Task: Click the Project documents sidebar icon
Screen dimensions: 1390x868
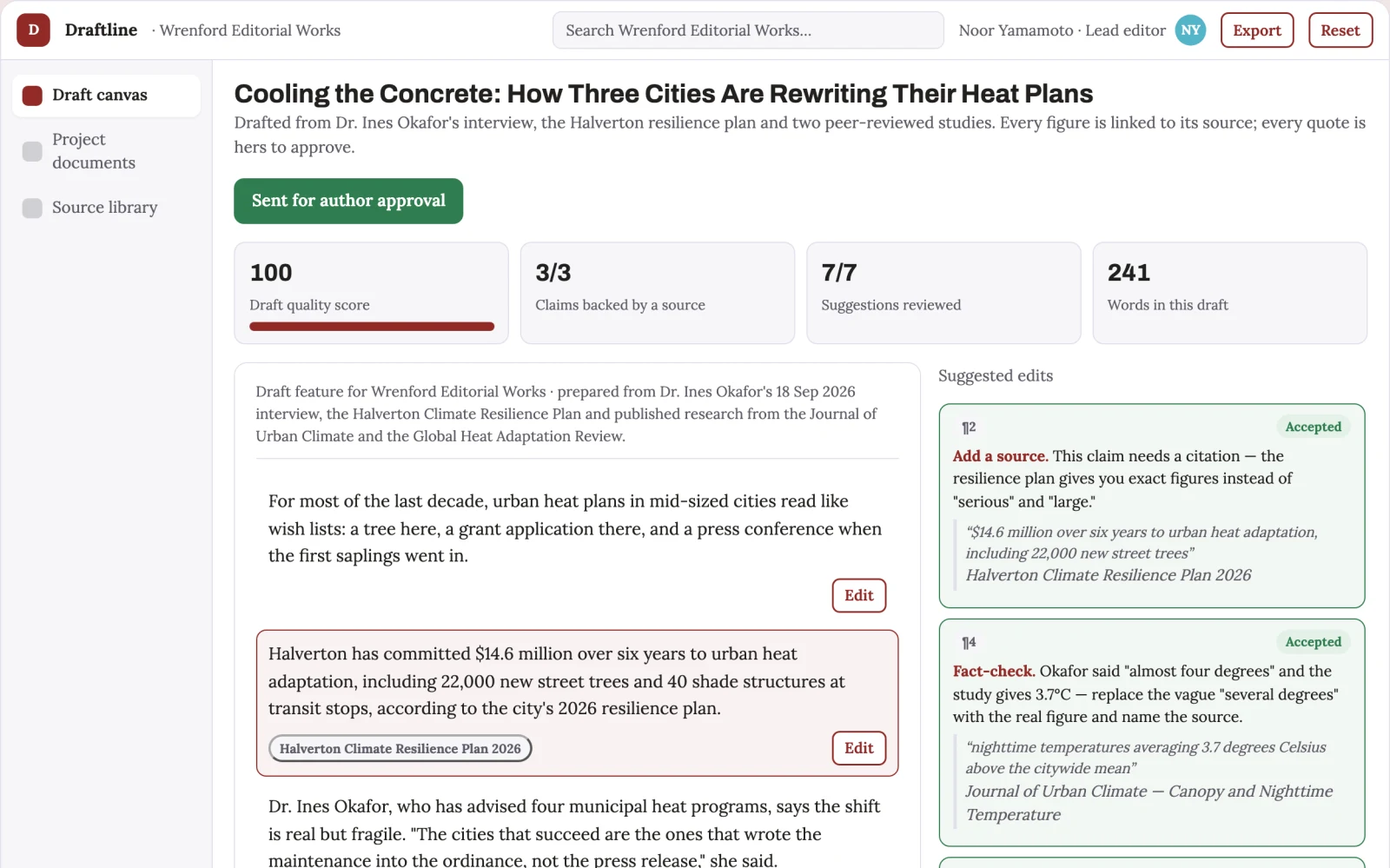Action: [32, 151]
